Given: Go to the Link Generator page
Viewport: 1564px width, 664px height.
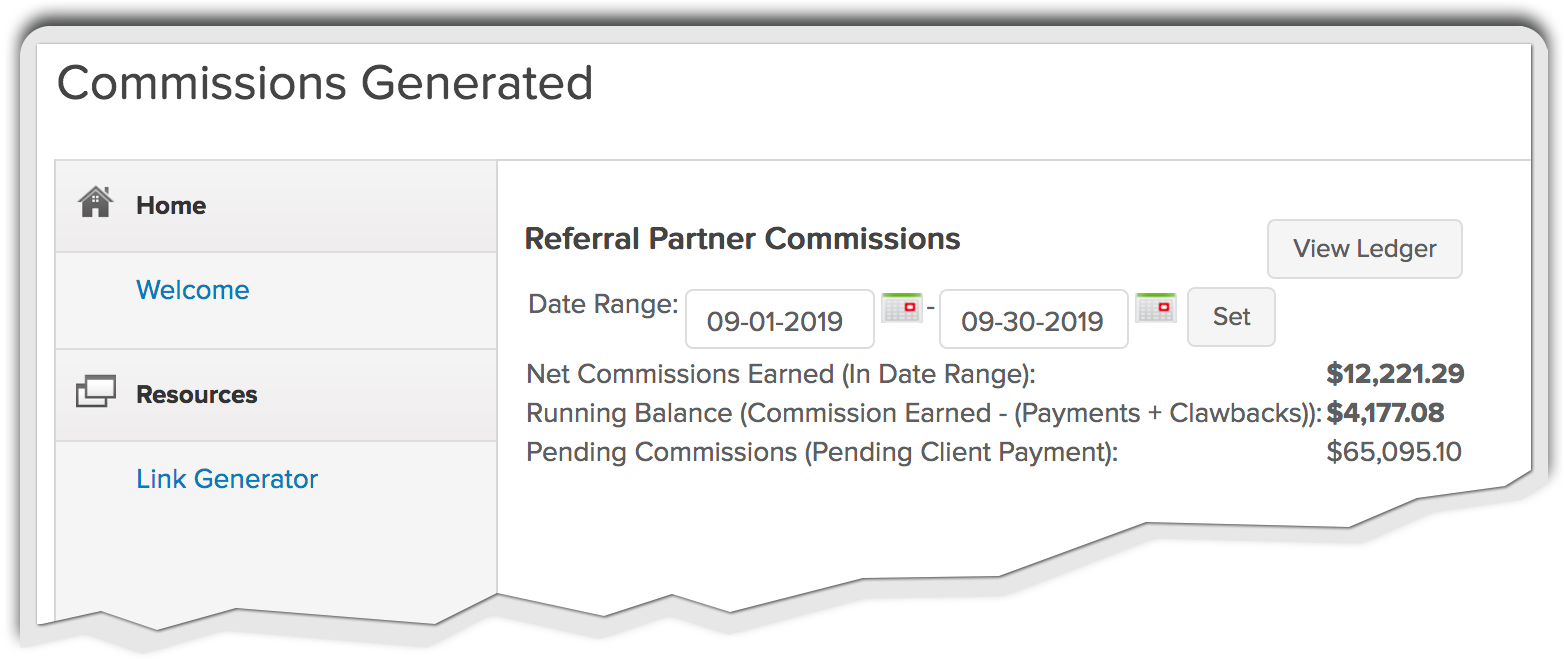Looking at the screenshot, I should [x=227, y=479].
